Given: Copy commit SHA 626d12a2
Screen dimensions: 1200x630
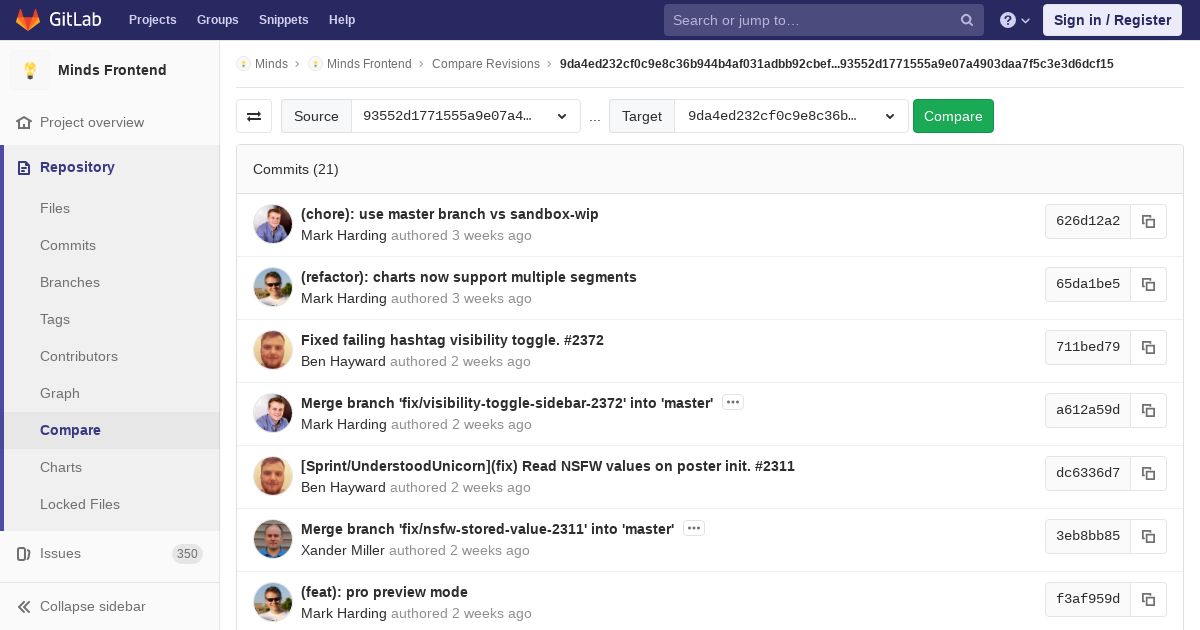Looking at the screenshot, I should (x=1148, y=221).
